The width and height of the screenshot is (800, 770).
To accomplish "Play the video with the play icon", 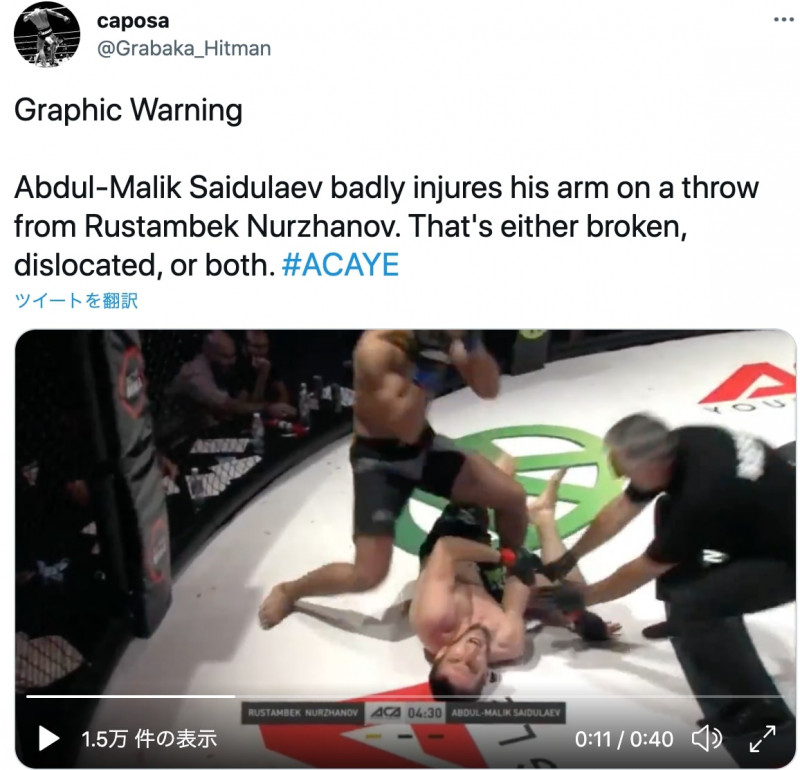I will point(49,738).
